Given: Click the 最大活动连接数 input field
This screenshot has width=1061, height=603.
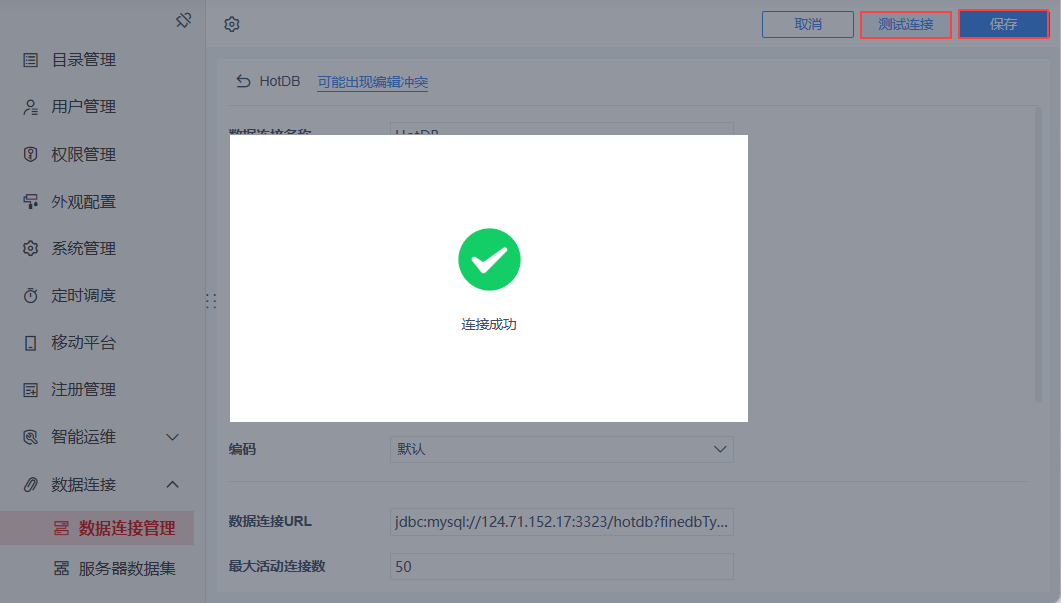Looking at the screenshot, I should [x=562, y=566].
